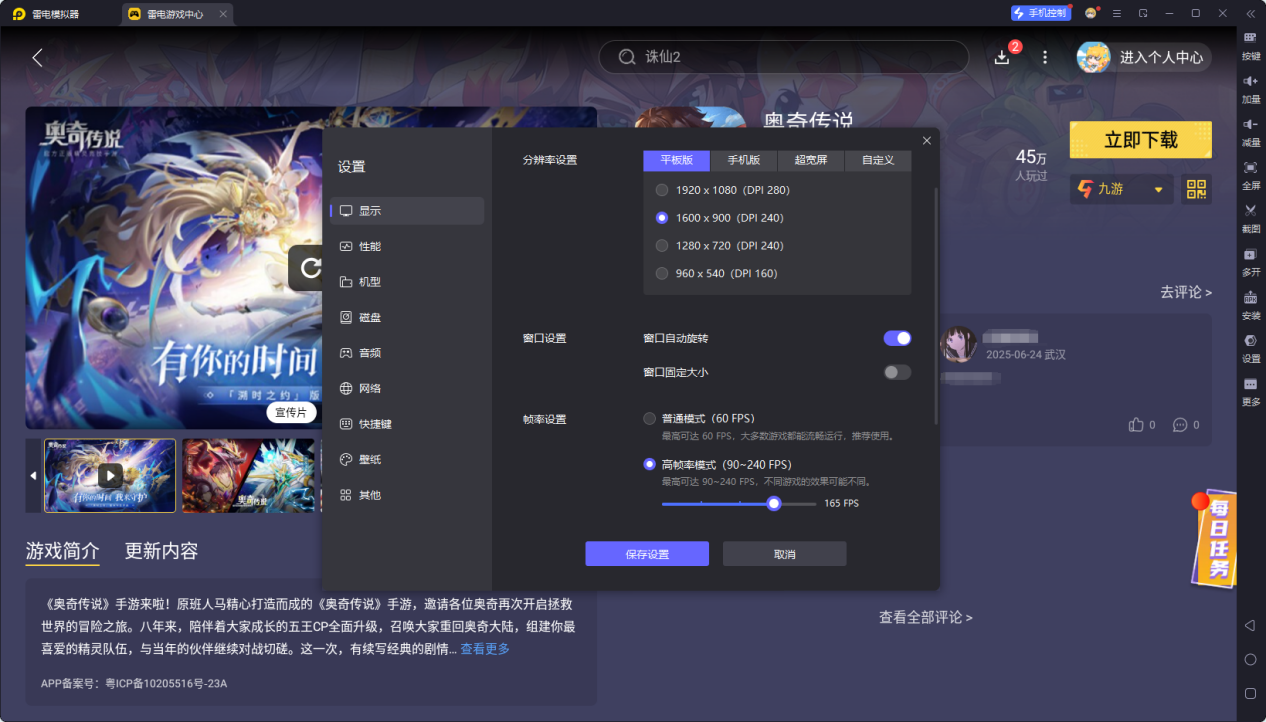Click the settings dialog vertical scrollbar
Image resolution: width=1266 pixels, height=722 pixels.
[x=936, y=305]
